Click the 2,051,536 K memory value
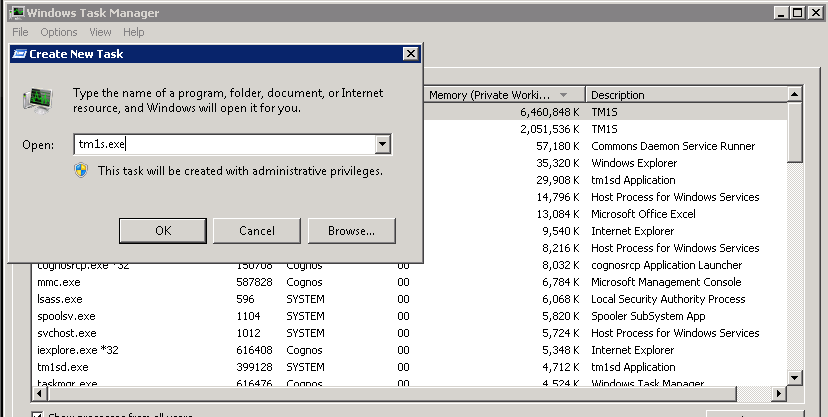This screenshot has height=417, width=828. tap(550, 129)
